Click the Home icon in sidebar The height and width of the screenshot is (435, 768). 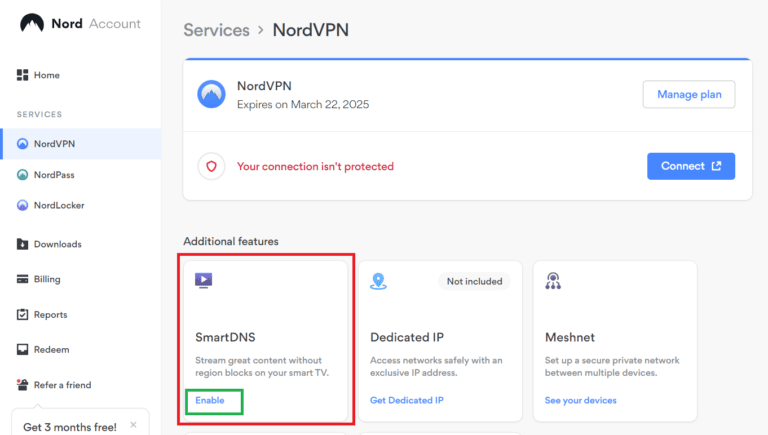(22, 75)
